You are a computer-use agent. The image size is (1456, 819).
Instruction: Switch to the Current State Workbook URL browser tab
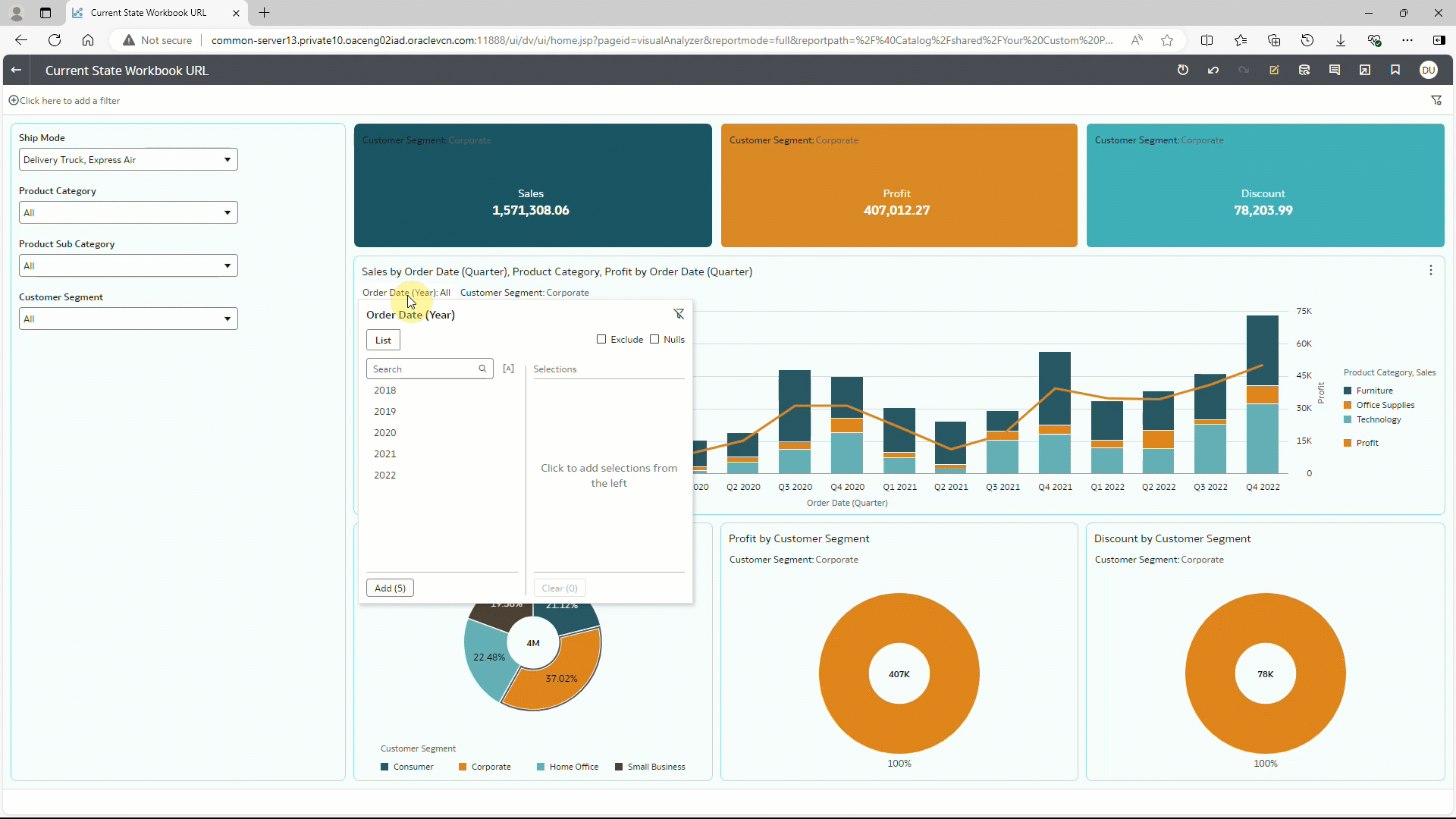coord(148,13)
